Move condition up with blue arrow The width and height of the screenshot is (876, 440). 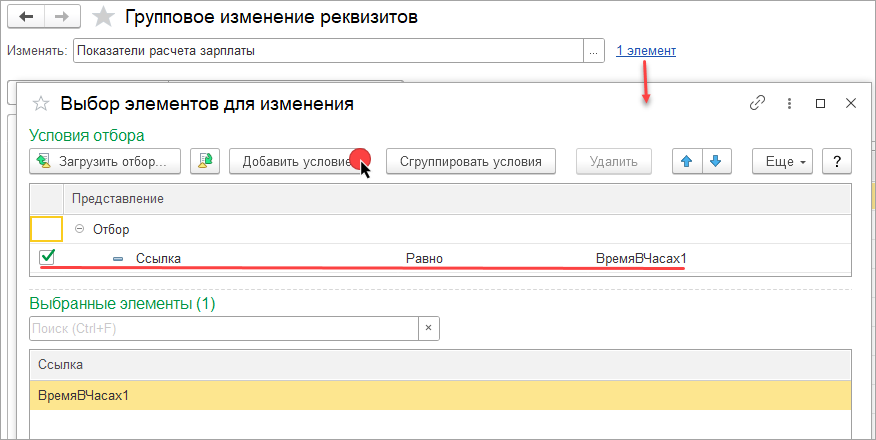coord(687,161)
